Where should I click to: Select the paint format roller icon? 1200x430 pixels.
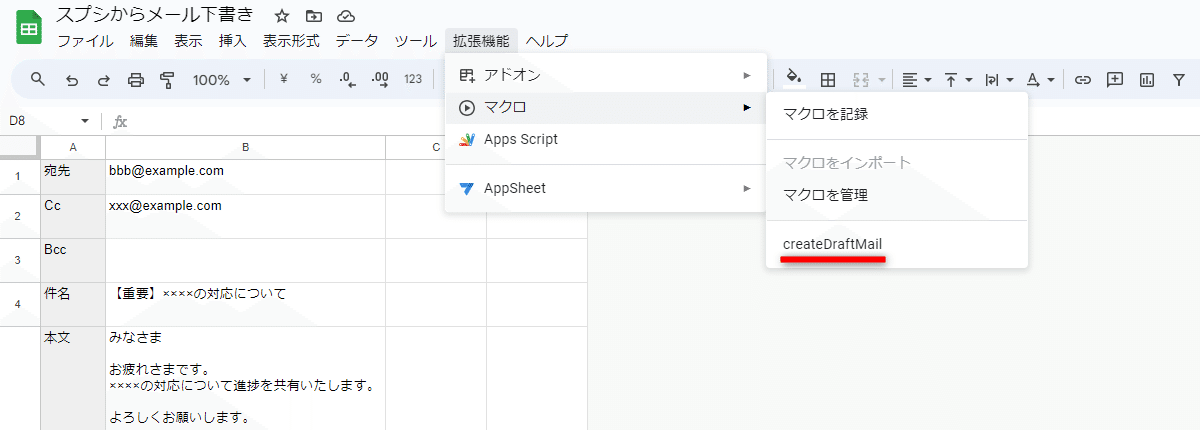tap(167, 80)
